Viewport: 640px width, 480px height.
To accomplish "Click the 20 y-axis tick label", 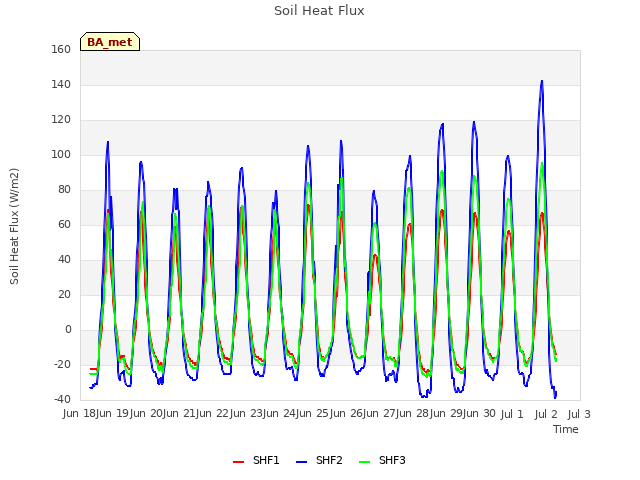I will (64, 295).
